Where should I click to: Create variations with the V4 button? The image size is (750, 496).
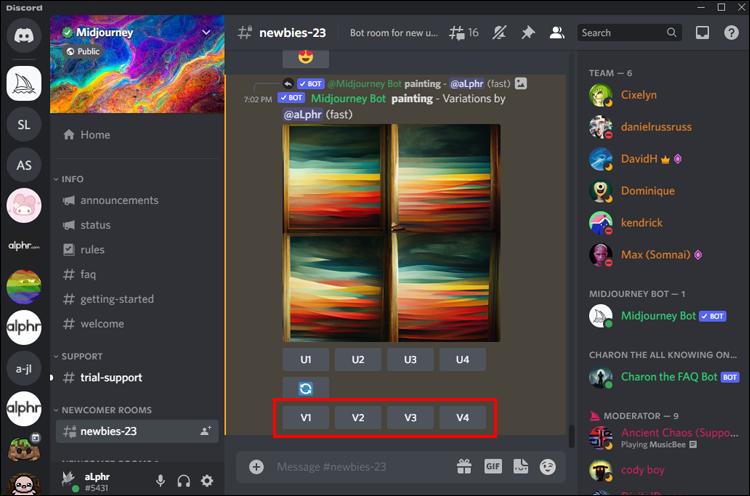[463, 418]
